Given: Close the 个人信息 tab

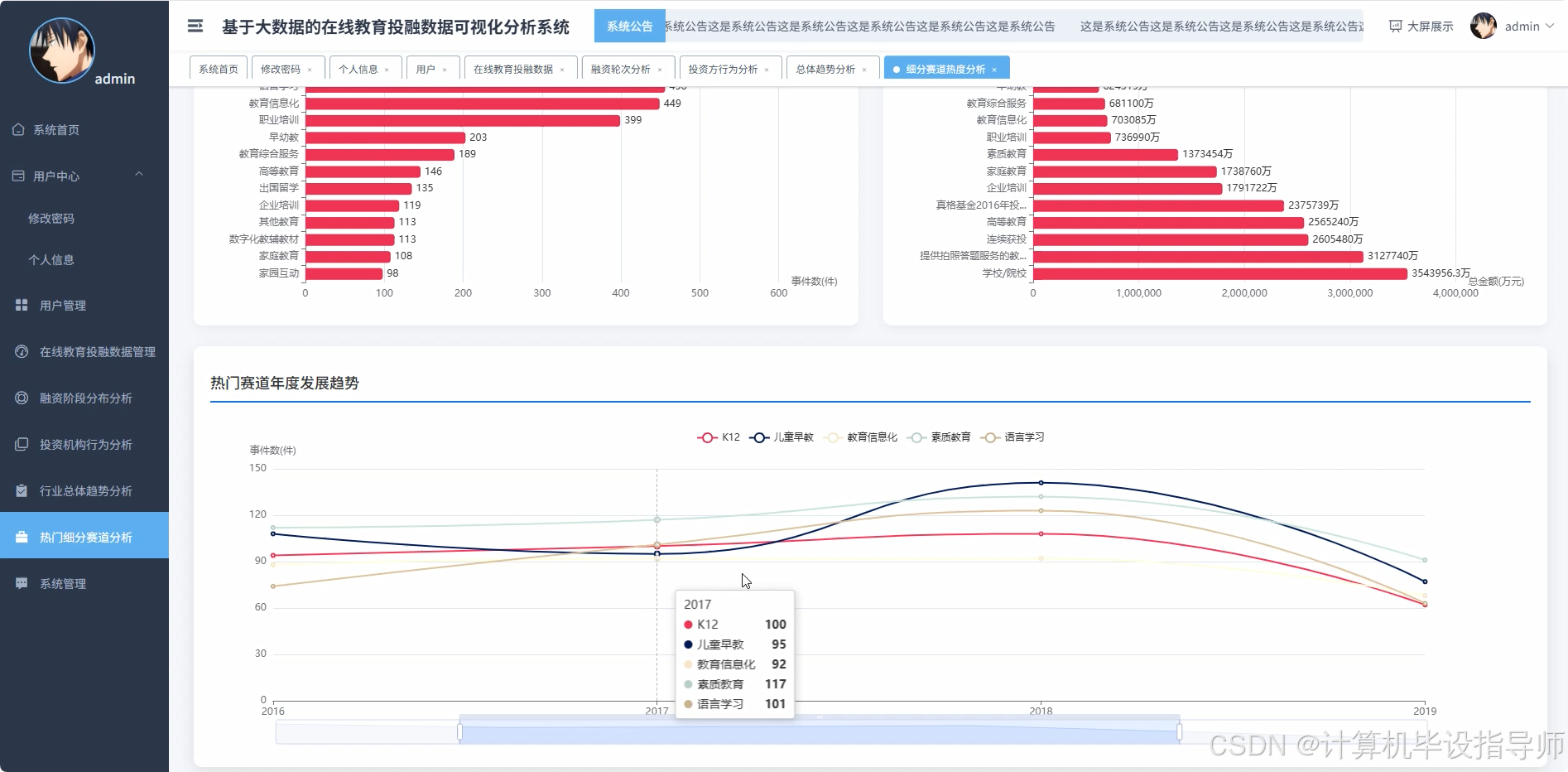Looking at the screenshot, I should tap(387, 70).
